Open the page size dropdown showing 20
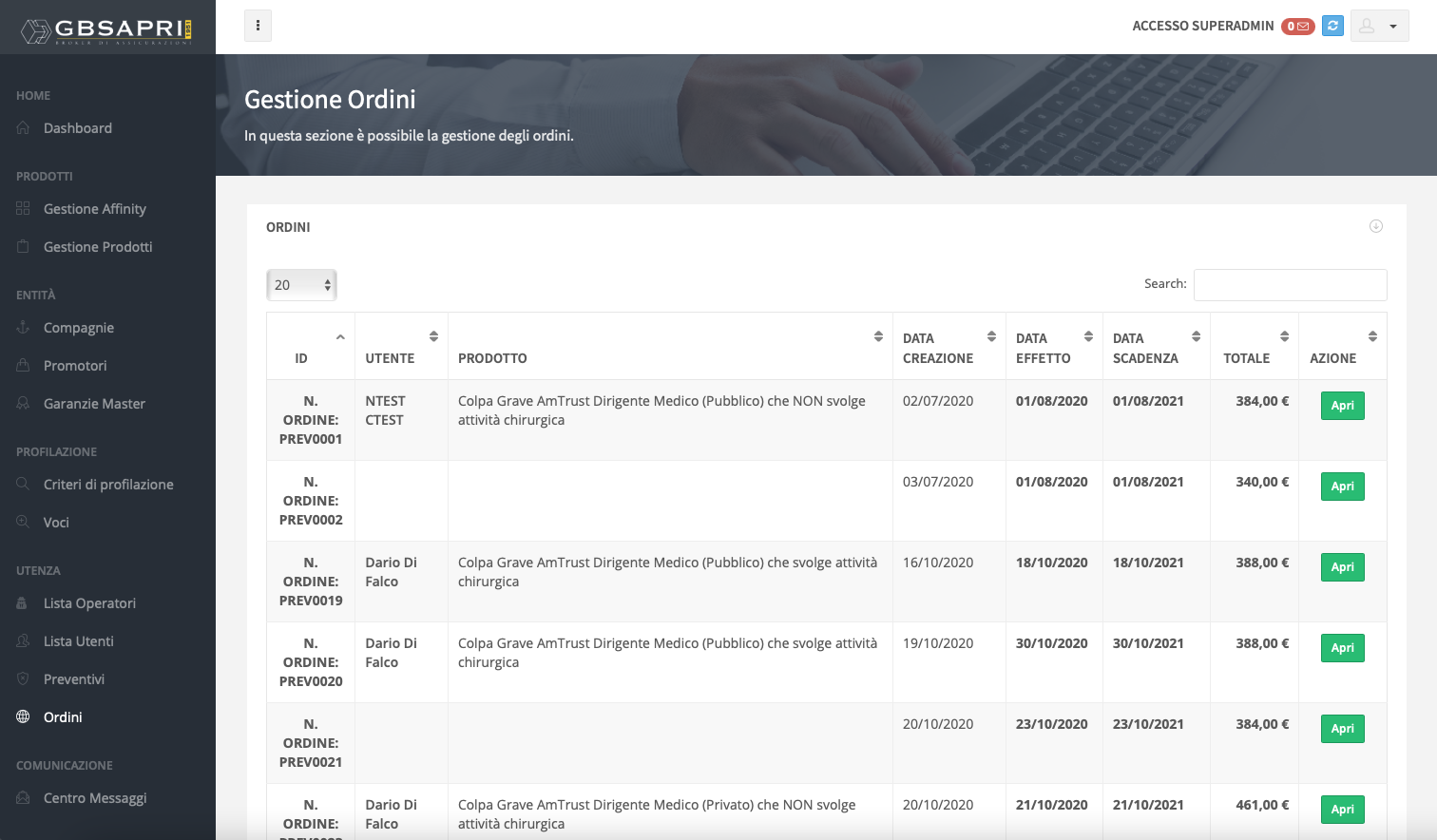The image size is (1437, 840). point(301,284)
